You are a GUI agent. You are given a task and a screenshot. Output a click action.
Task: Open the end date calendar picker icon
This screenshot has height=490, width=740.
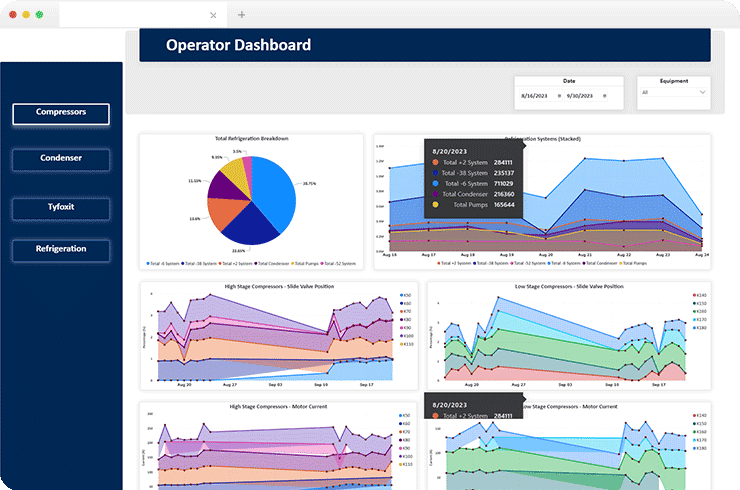pos(603,95)
